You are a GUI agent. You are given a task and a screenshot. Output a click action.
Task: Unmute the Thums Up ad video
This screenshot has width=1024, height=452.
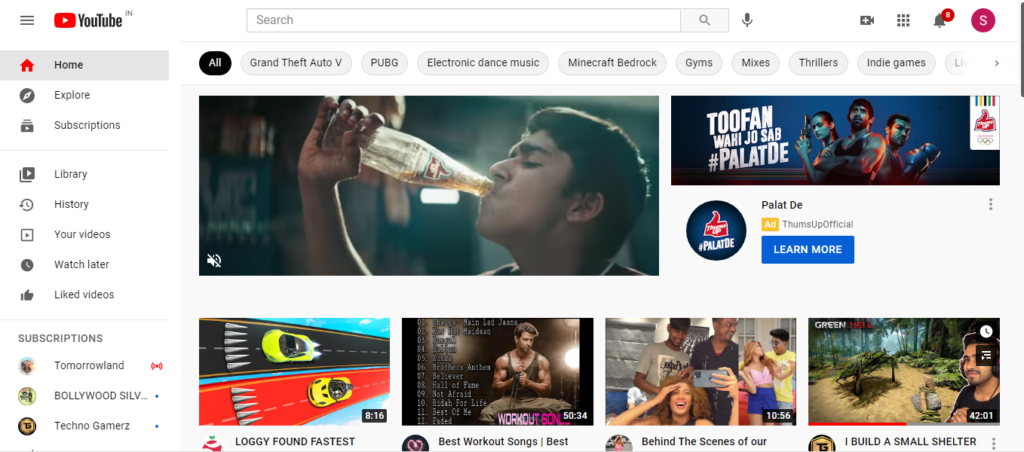tap(214, 261)
